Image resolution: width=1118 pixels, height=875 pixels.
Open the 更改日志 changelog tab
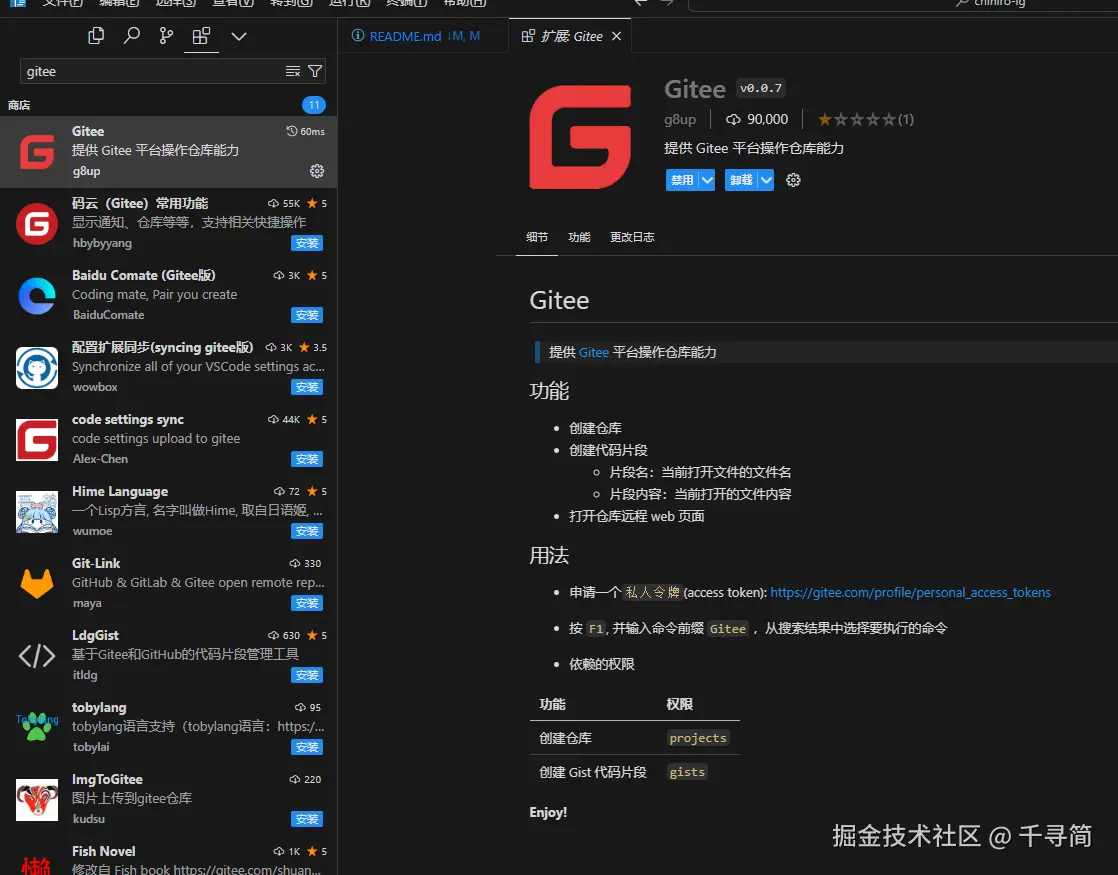click(632, 237)
